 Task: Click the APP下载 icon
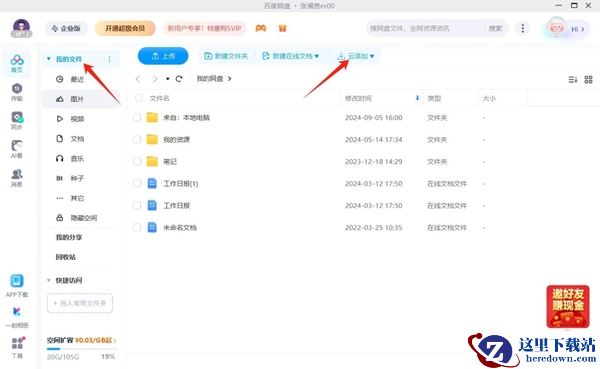(x=17, y=286)
